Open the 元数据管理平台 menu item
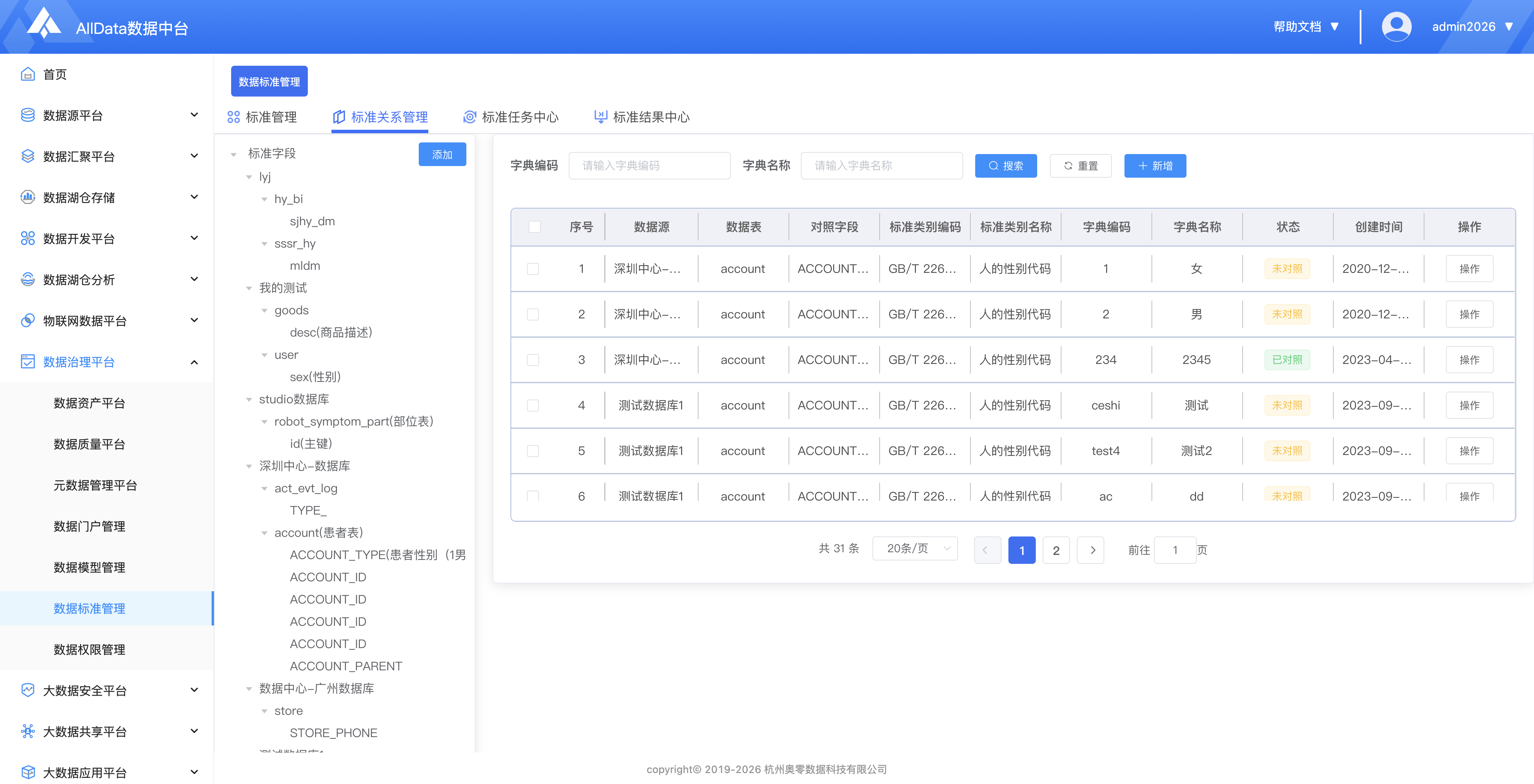The height and width of the screenshot is (784, 1534). tap(95, 485)
